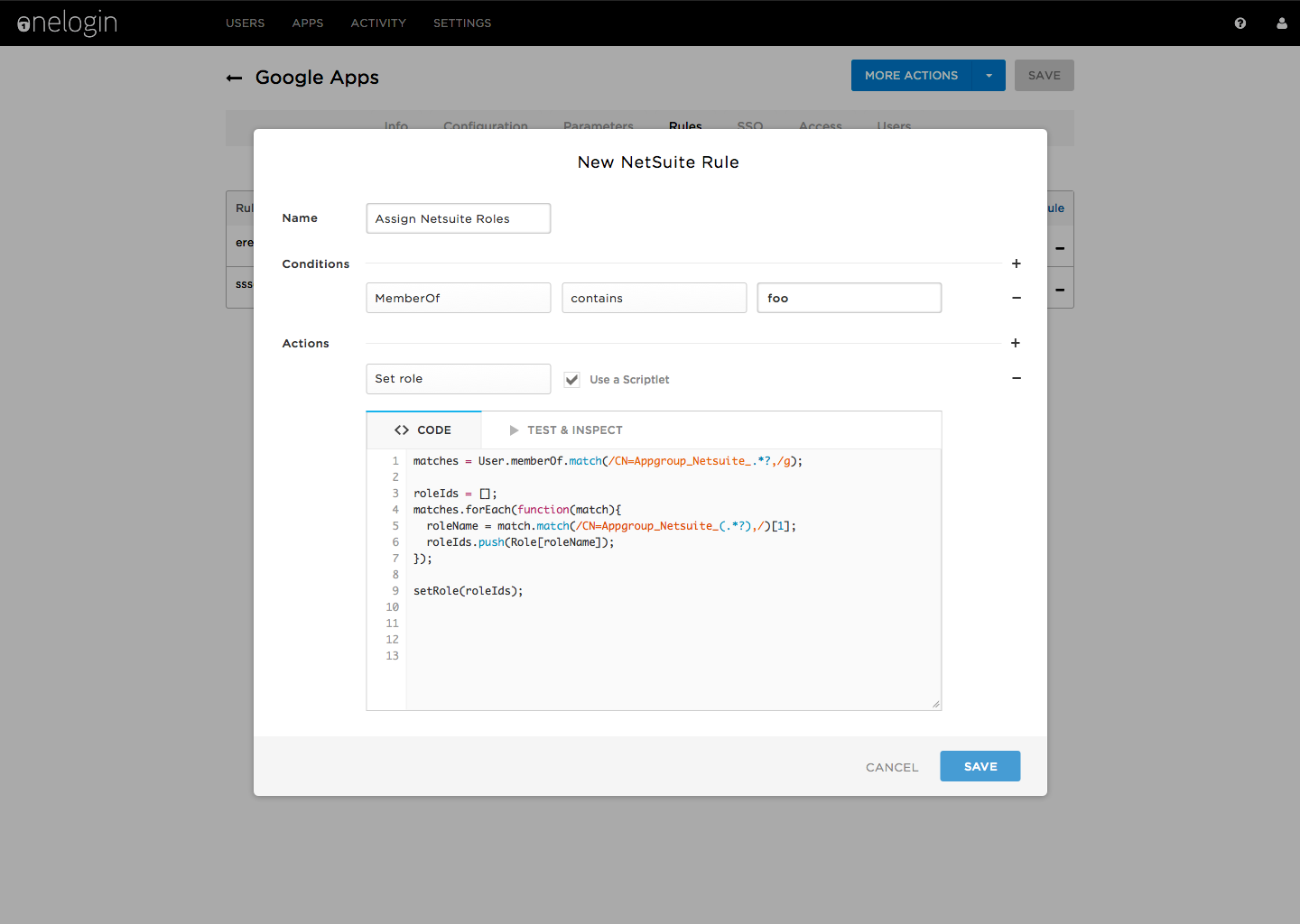The height and width of the screenshot is (924, 1300).
Task: Open the APPS menu
Action: pyautogui.click(x=308, y=23)
